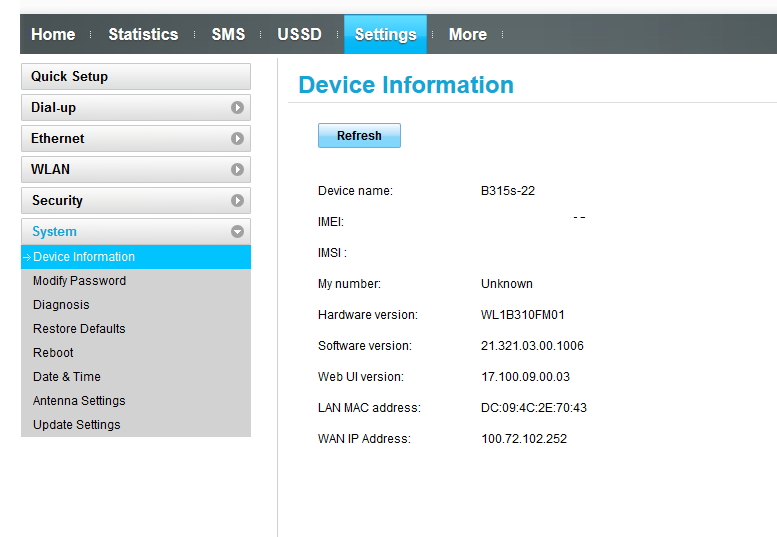Go to the USSD tab

click(299, 35)
